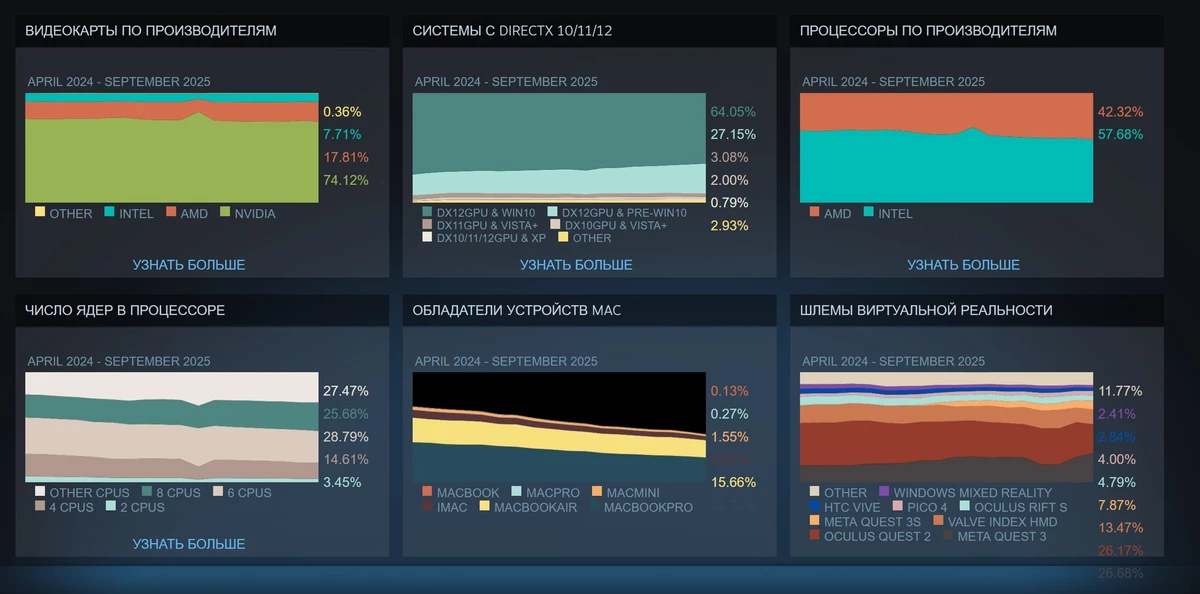Follow 'Узнать больше' link under CPU cores chart
The image size is (1200, 594).
(188, 544)
